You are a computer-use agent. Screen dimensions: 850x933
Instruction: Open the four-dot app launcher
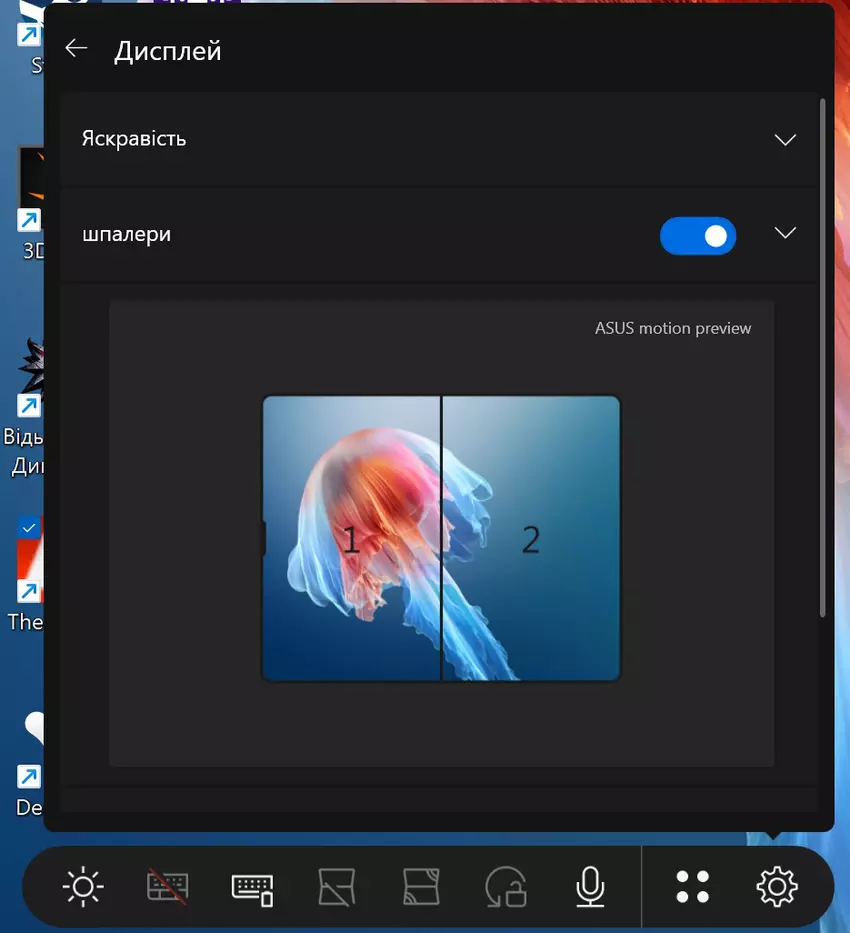tap(692, 886)
